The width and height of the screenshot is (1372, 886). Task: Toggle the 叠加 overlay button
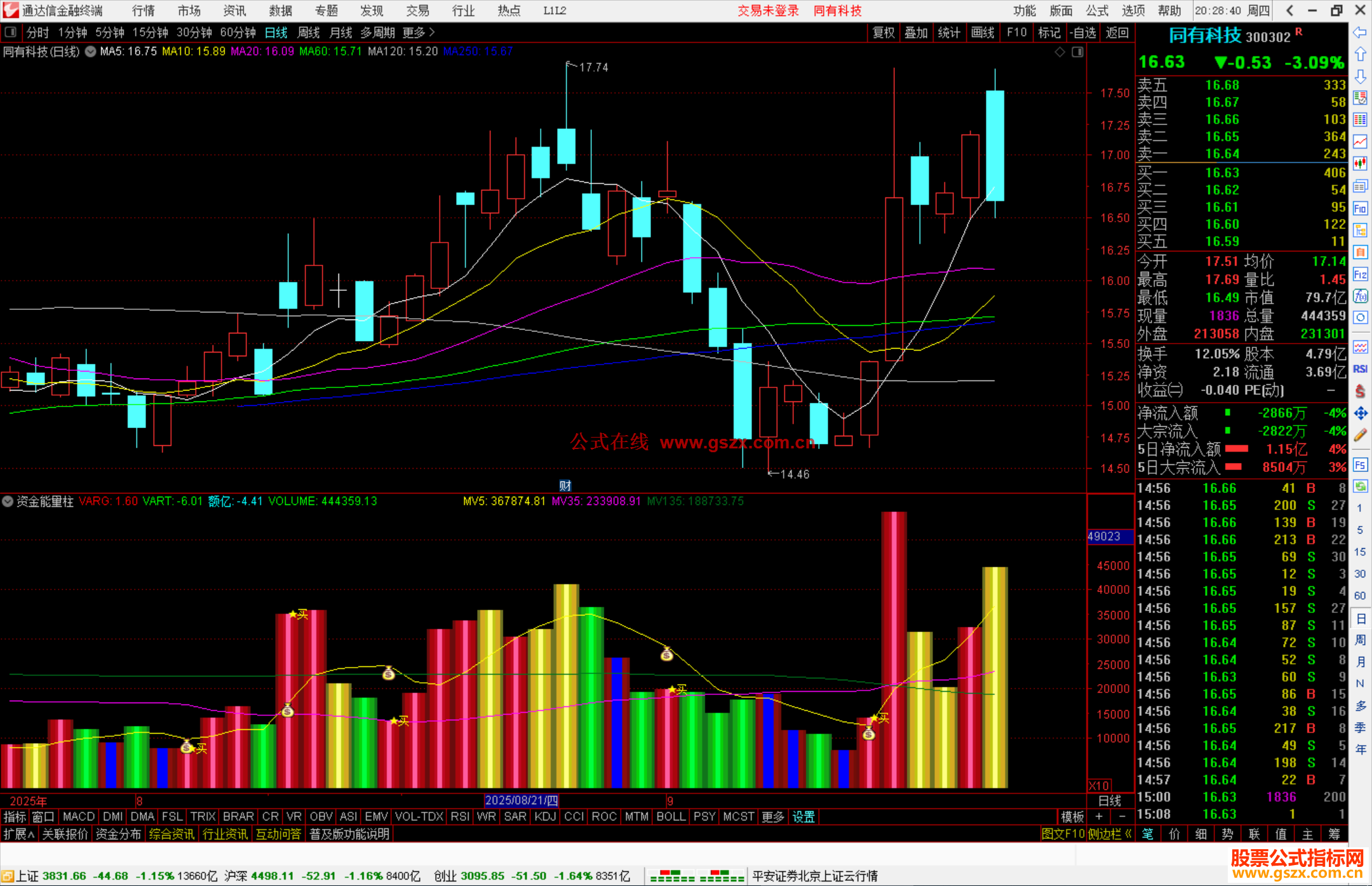point(916,32)
